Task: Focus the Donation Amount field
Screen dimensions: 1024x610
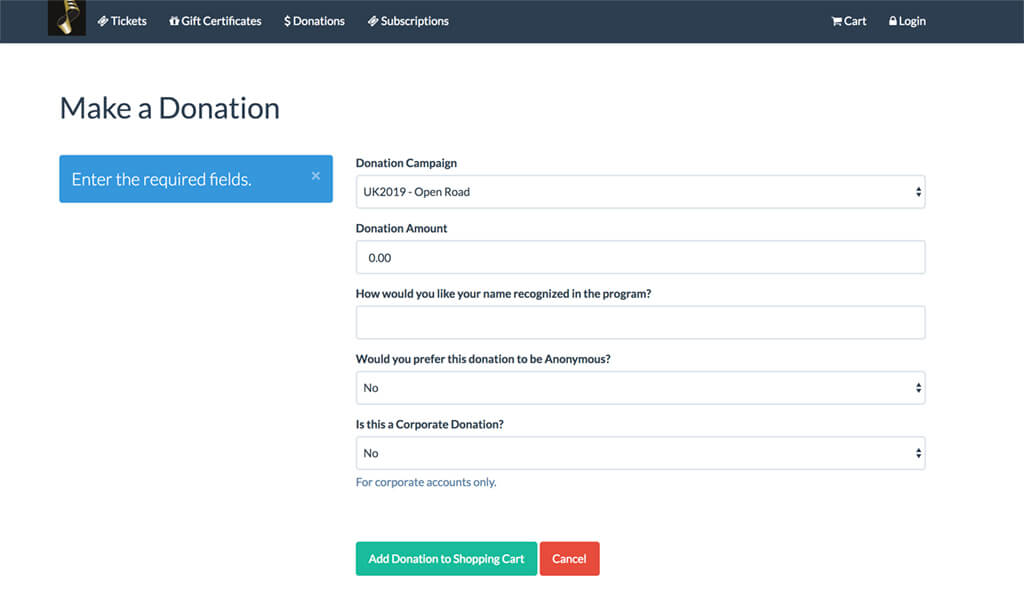Action: coord(640,257)
